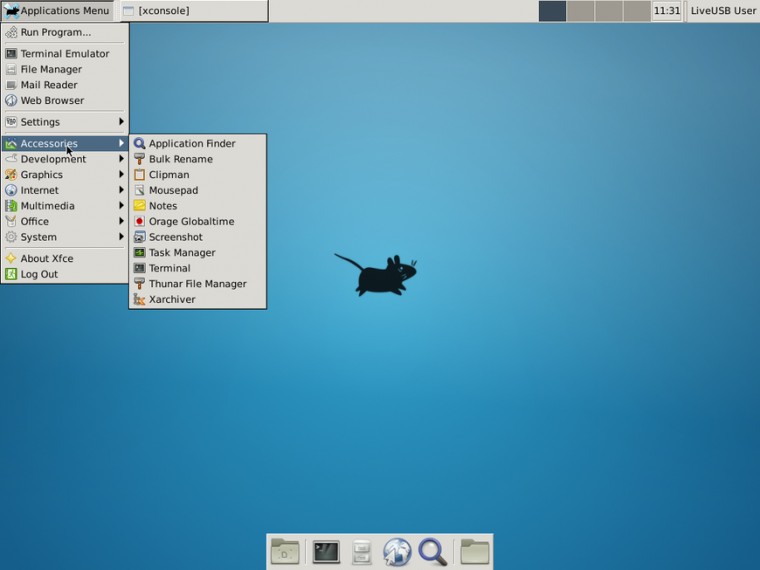760x570 pixels.
Task: Expand the Graphics submenu
Action: (x=65, y=174)
